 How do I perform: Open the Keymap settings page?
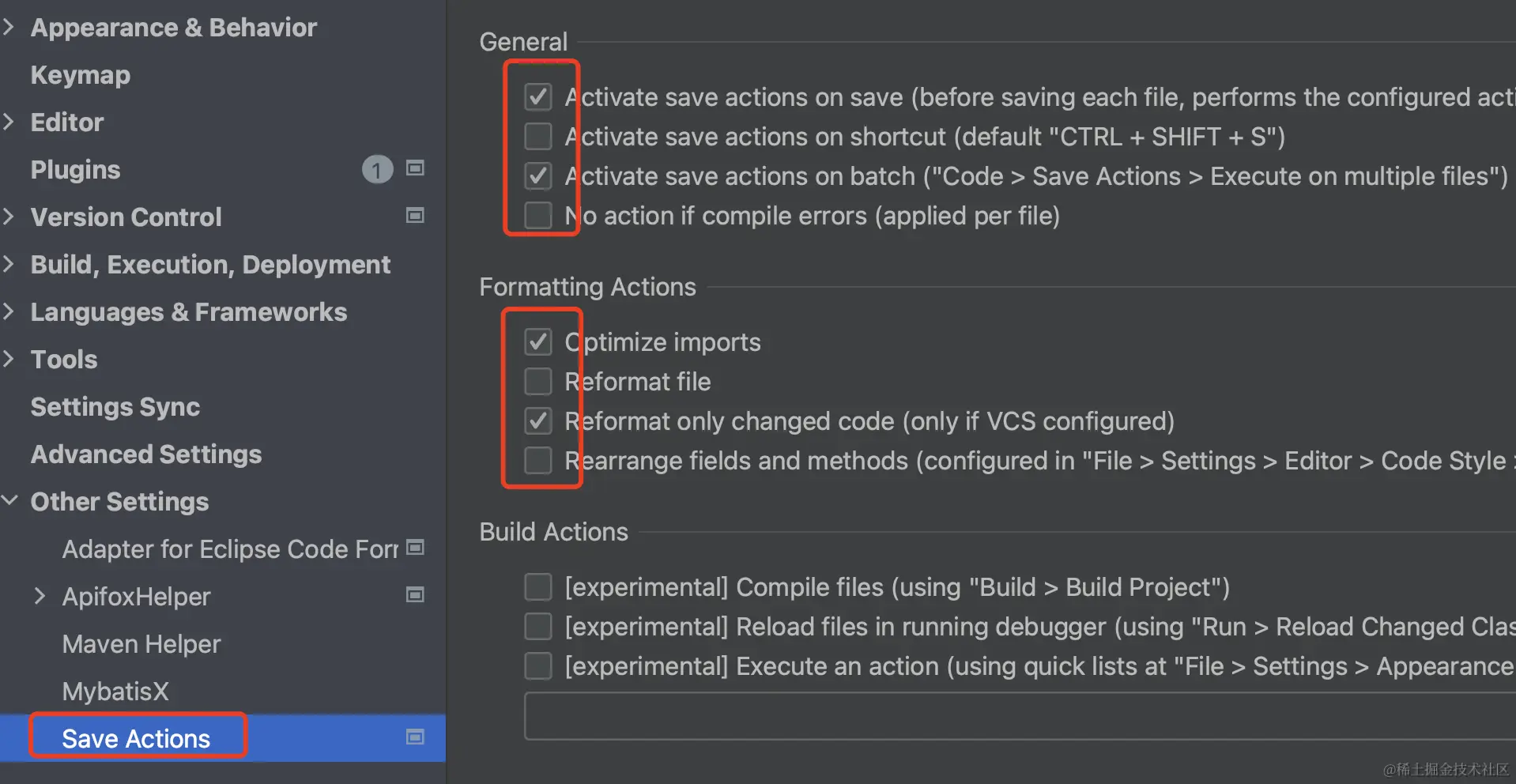click(80, 75)
